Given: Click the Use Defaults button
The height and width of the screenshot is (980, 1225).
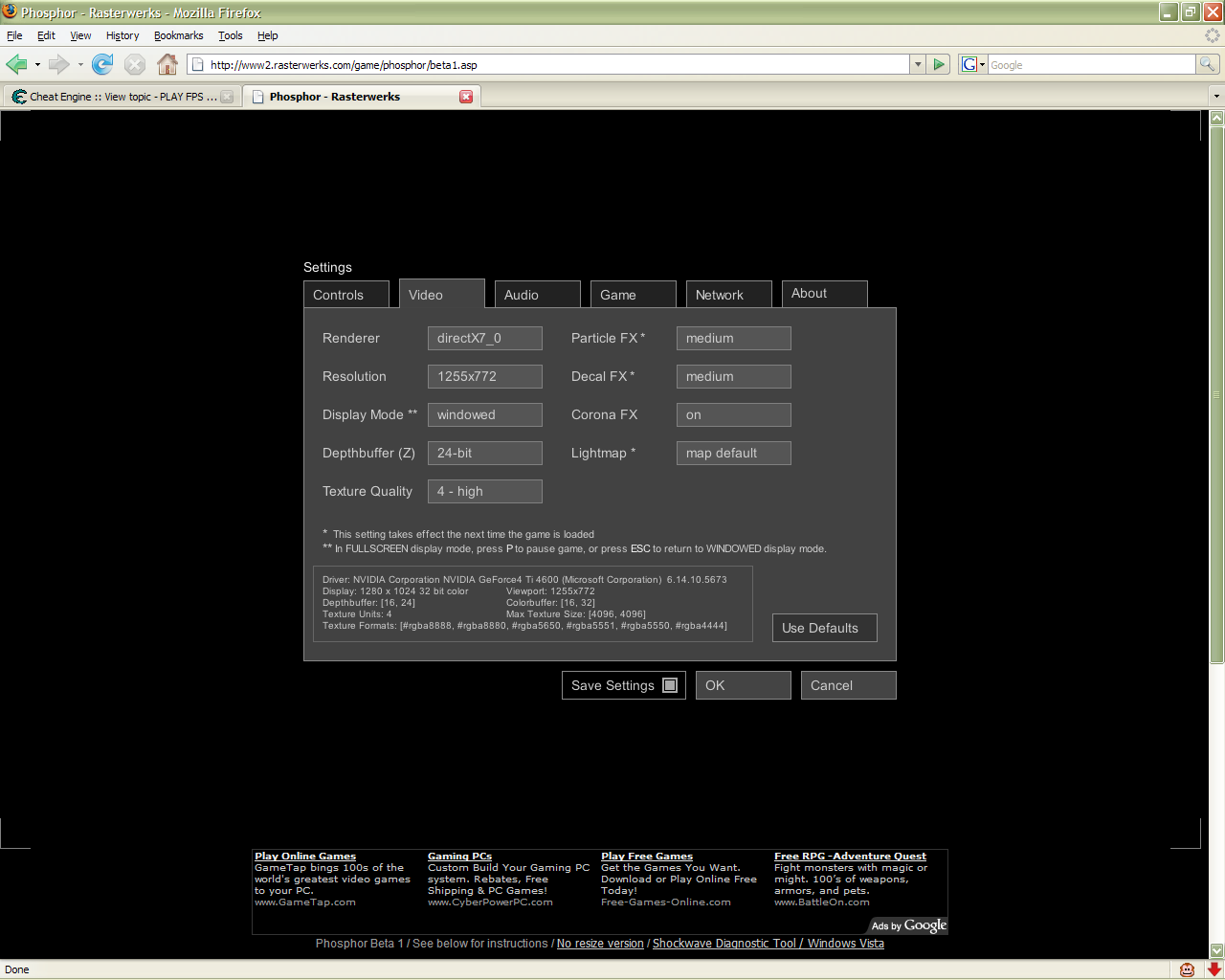Looking at the screenshot, I should pos(824,628).
